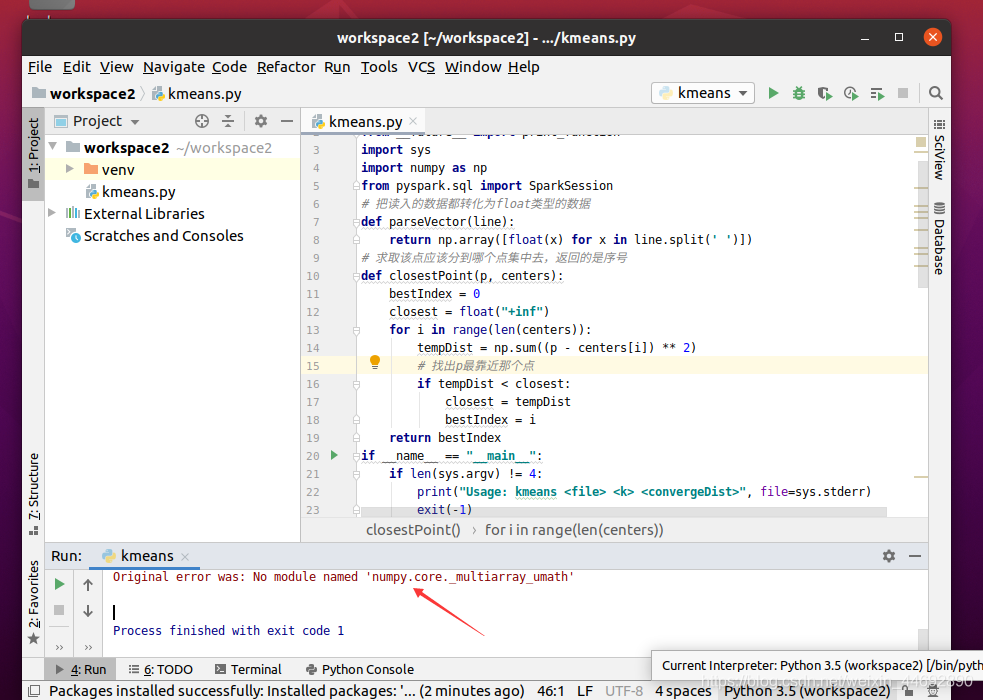This screenshot has height=700, width=983.
Task: Click the LF line separator in status bar
Action: pos(585,691)
